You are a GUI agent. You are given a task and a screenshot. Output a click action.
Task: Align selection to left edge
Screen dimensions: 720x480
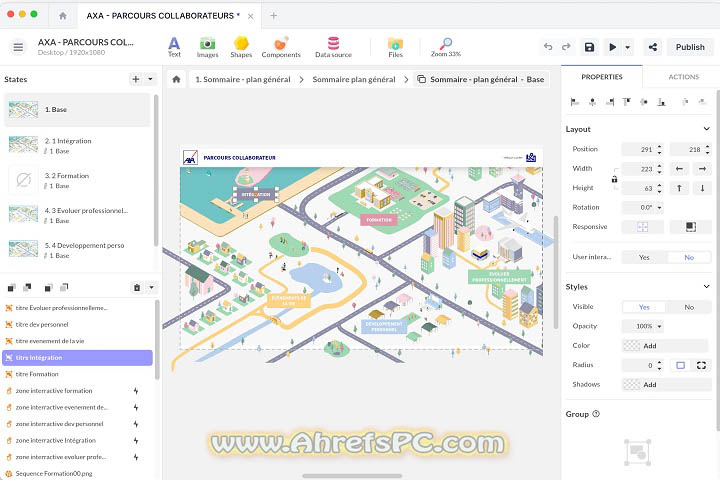[x=575, y=102]
